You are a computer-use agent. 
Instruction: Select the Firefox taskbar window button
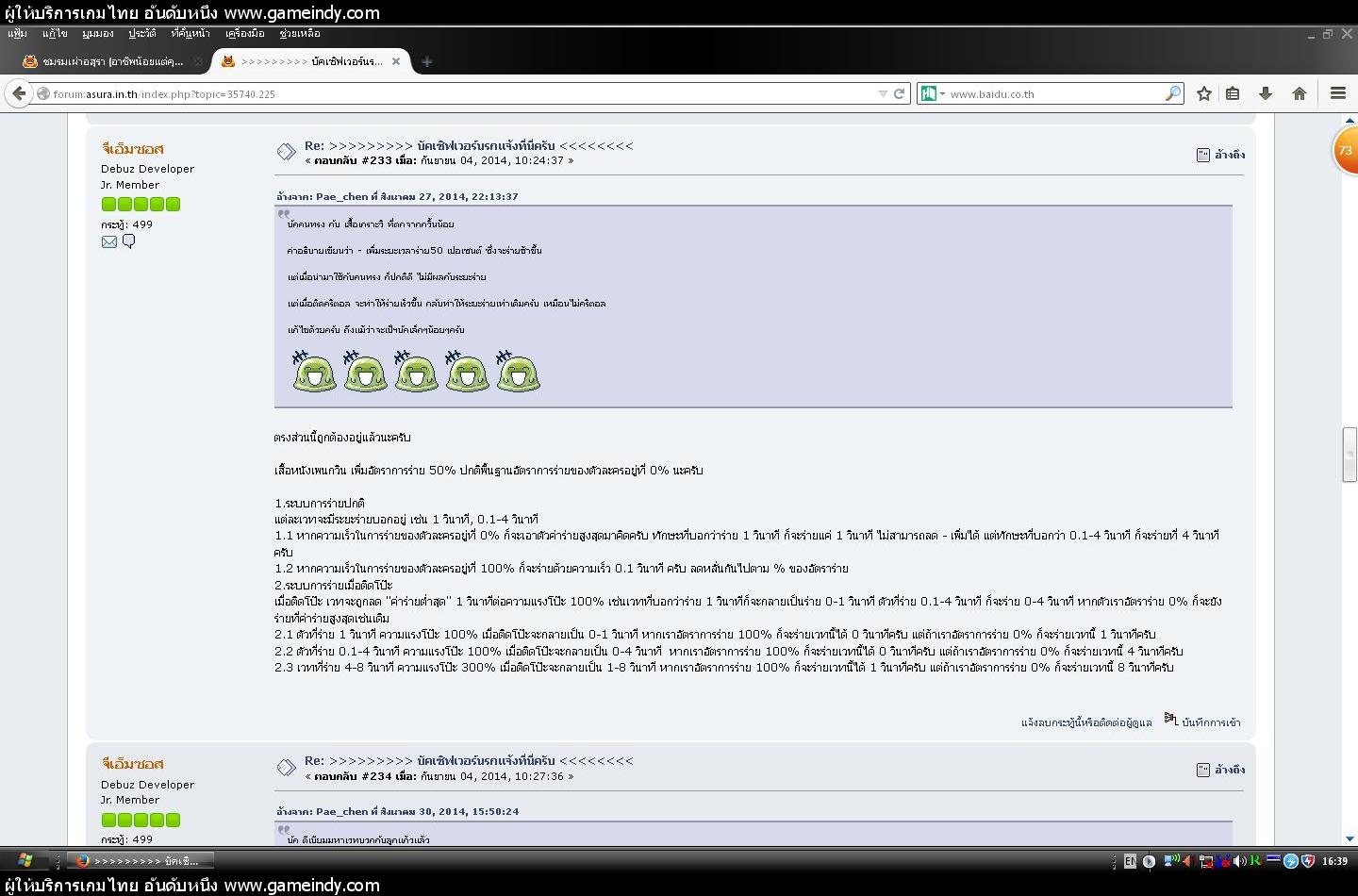coord(141,860)
